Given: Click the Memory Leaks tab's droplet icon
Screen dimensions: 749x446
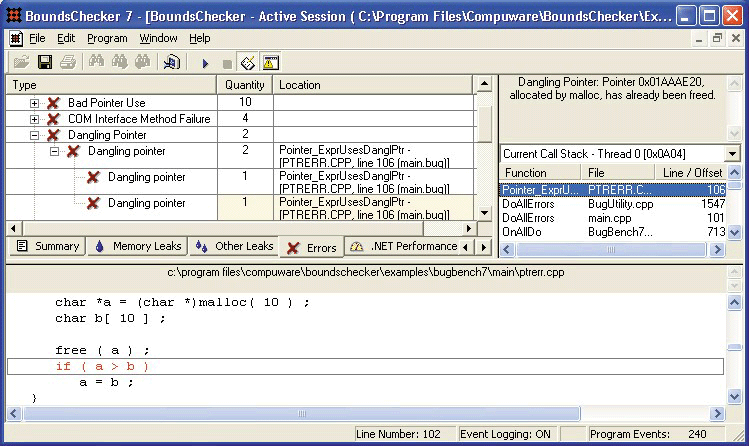Looking at the screenshot, I should tap(99, 246).
